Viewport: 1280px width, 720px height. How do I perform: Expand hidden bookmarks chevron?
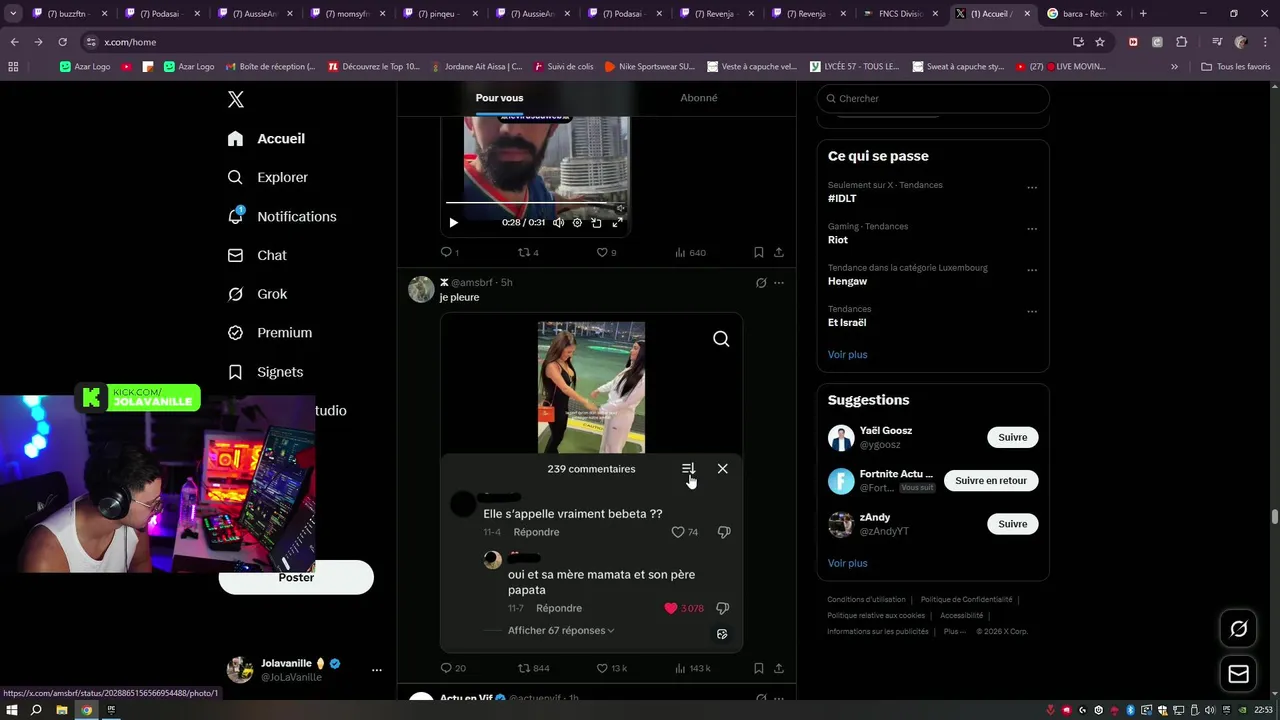pyautogui.click(x=1174, y=67)
